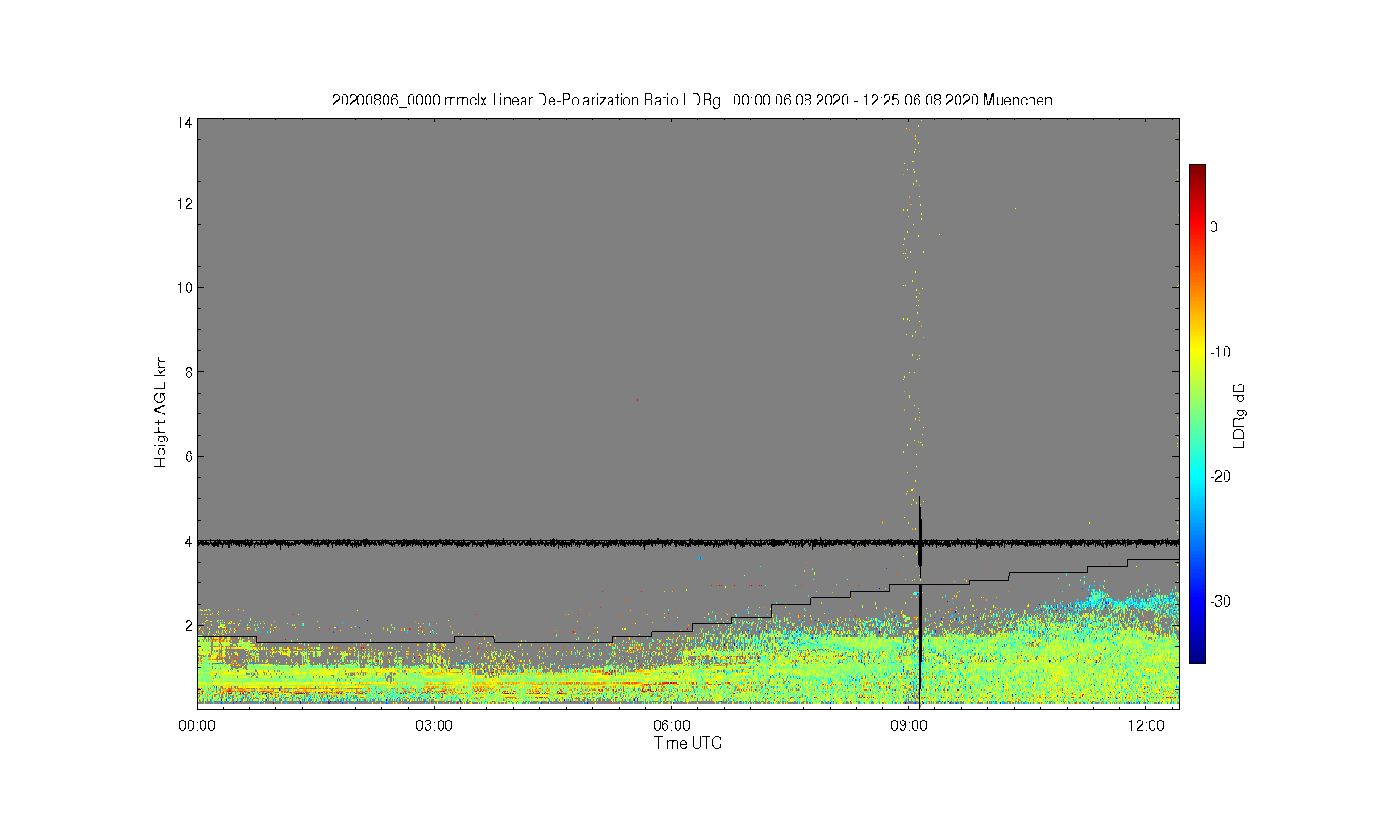Click the Height AGL km axis label

pyautogui.click(x=161, y=412)
